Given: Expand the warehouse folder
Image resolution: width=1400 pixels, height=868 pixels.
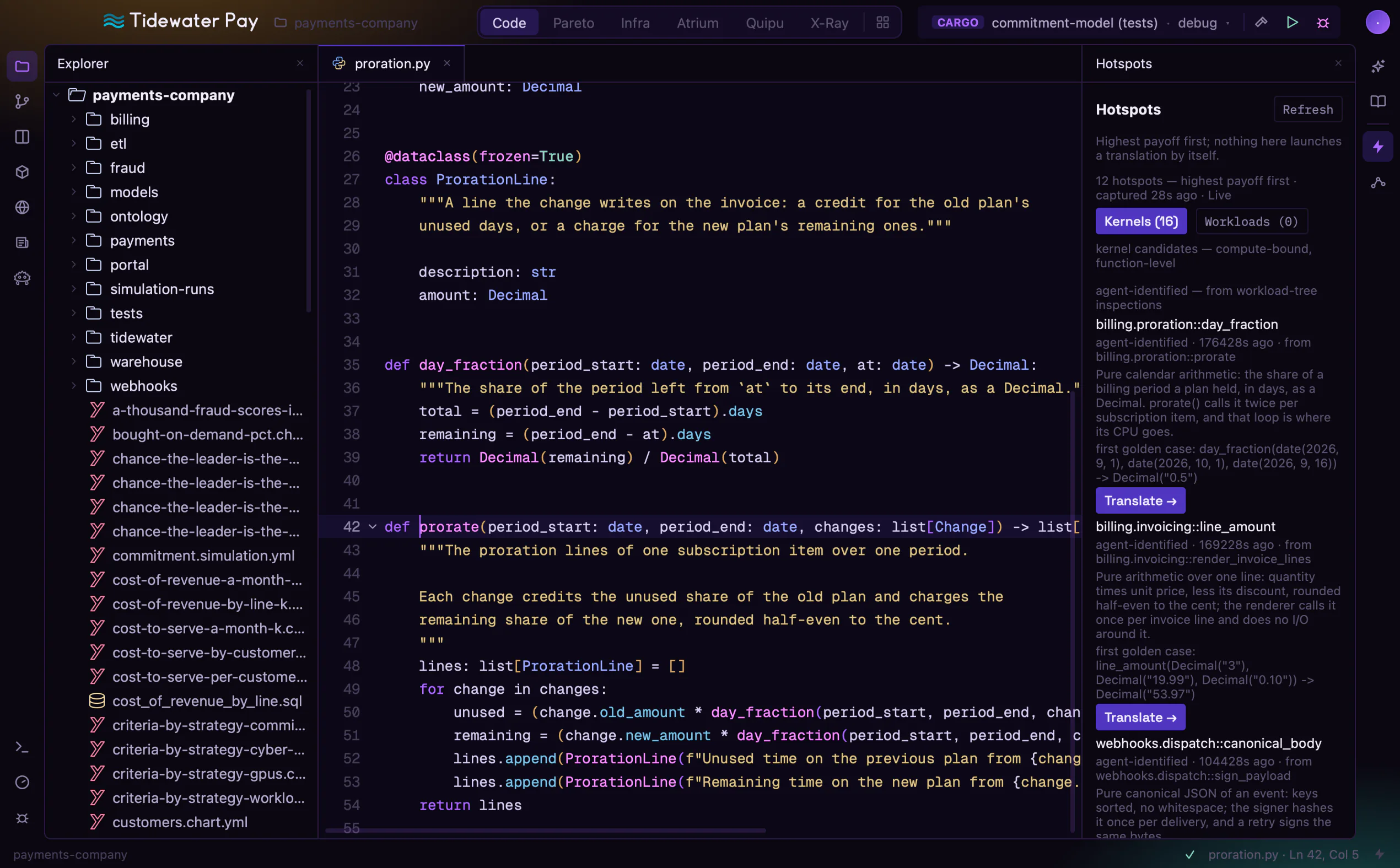Looking at the screenshot, I should point(73,362).
